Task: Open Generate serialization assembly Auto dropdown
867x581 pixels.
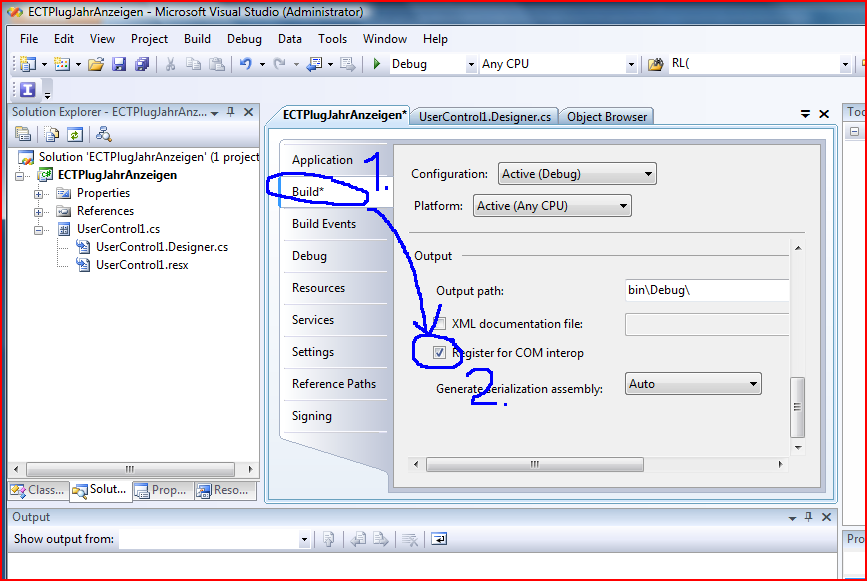Action: (x=693, y=384)
